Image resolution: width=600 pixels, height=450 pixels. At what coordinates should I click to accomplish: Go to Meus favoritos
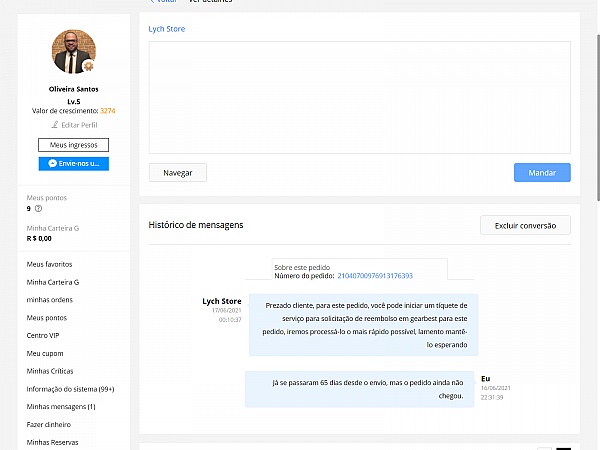50,265
